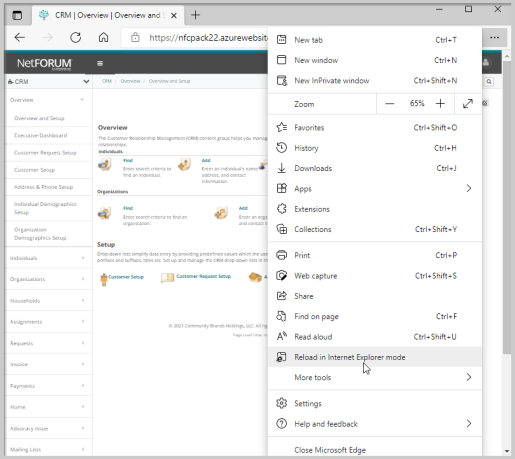Screen dimensions: 515x459
Task: Choose New InPrivate window menu item
Action: [x=375, y=80]
